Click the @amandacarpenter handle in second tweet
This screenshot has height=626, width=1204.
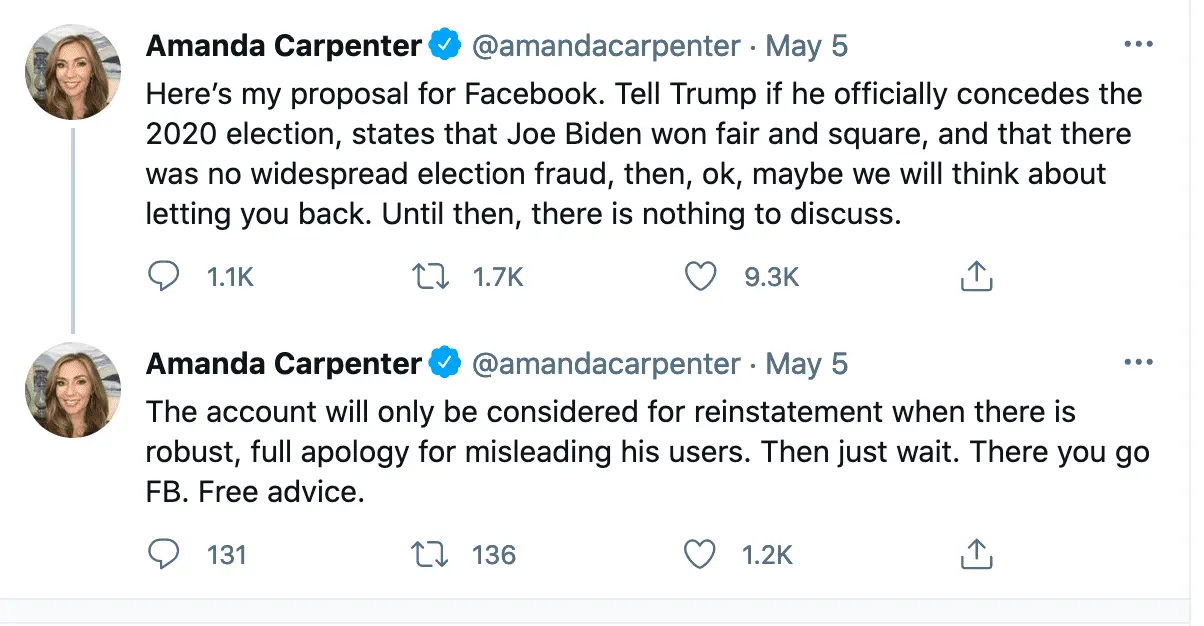(x=606, y=364)
